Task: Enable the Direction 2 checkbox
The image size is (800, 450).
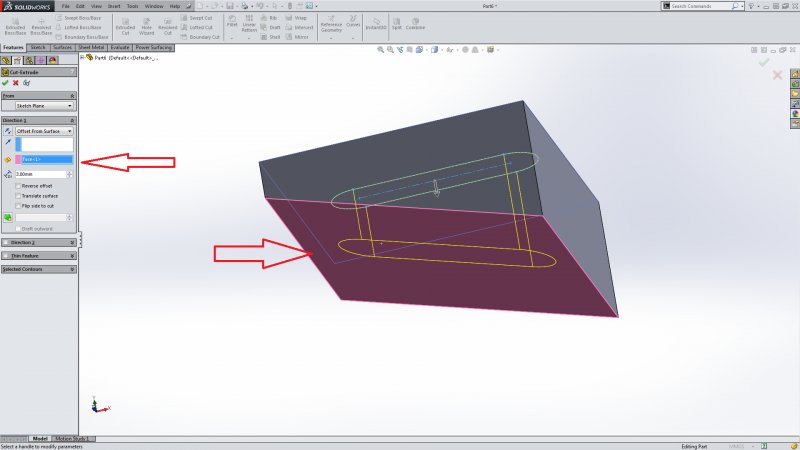Action: (6, 242)
